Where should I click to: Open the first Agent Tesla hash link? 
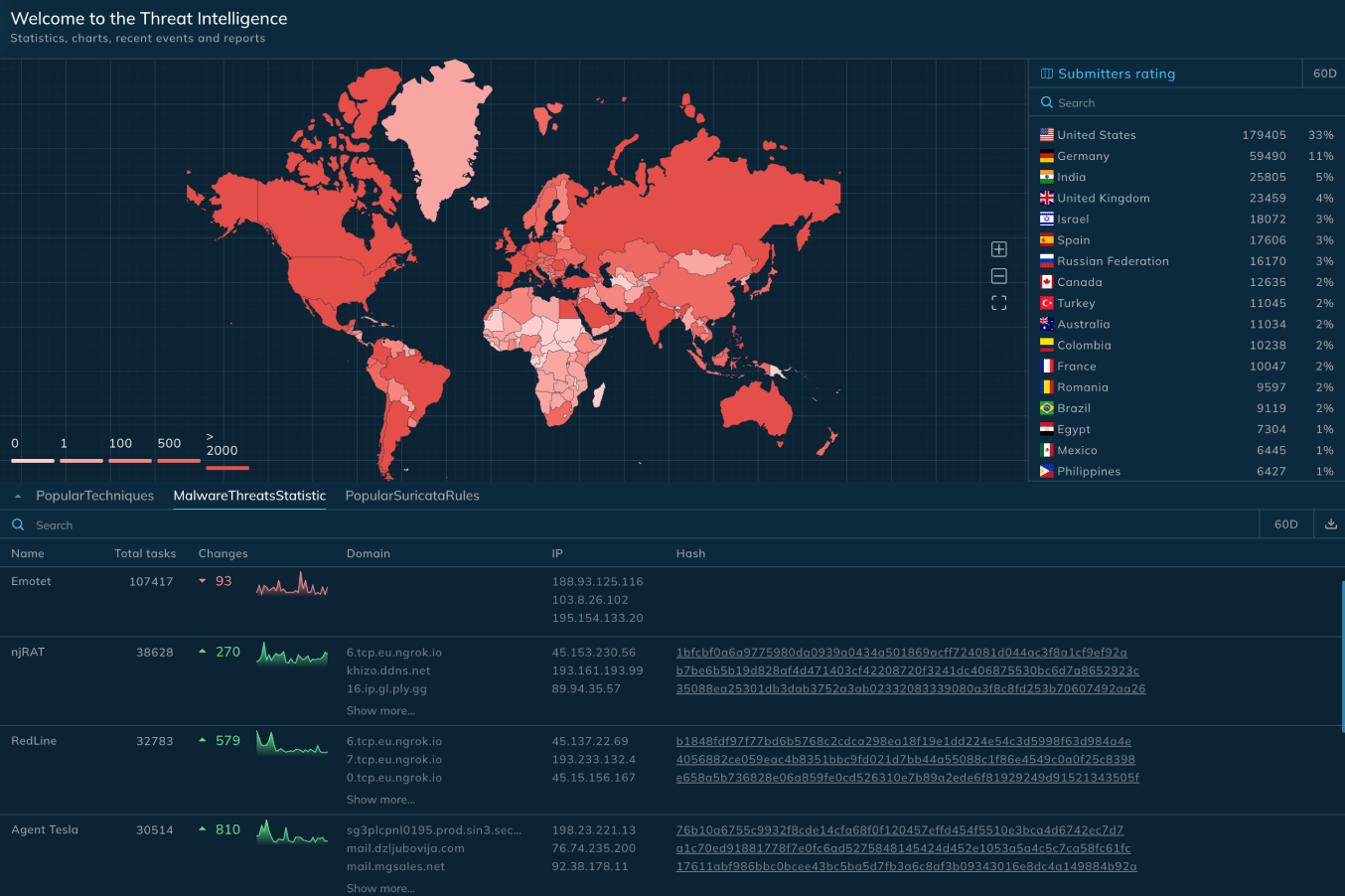(x=899, y=830)
